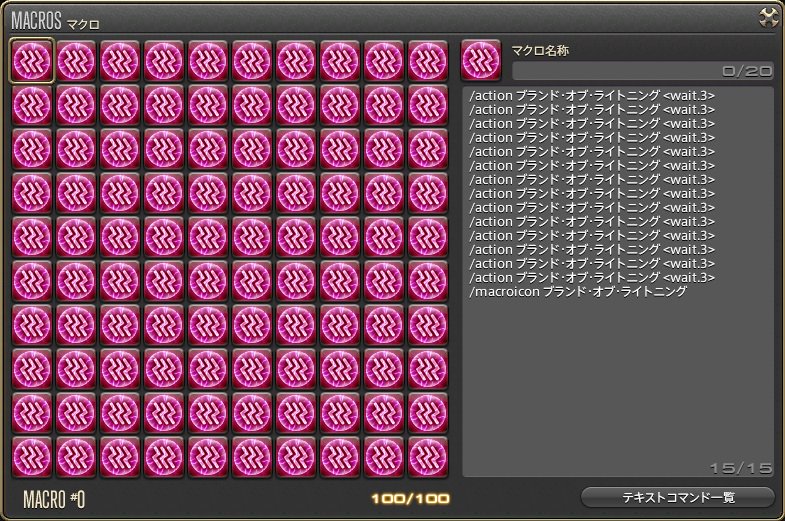The height and width of the screenshot is (521, 785).
Task: Select the macro icon in row 2, column 6
Action: tap(252, 105)
